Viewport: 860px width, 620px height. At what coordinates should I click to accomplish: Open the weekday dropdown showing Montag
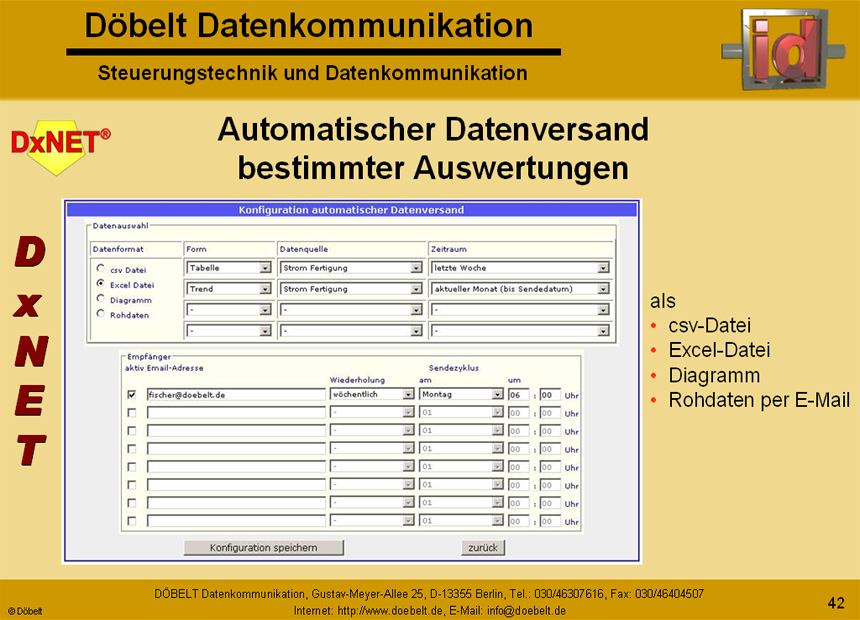click(461, 394)
